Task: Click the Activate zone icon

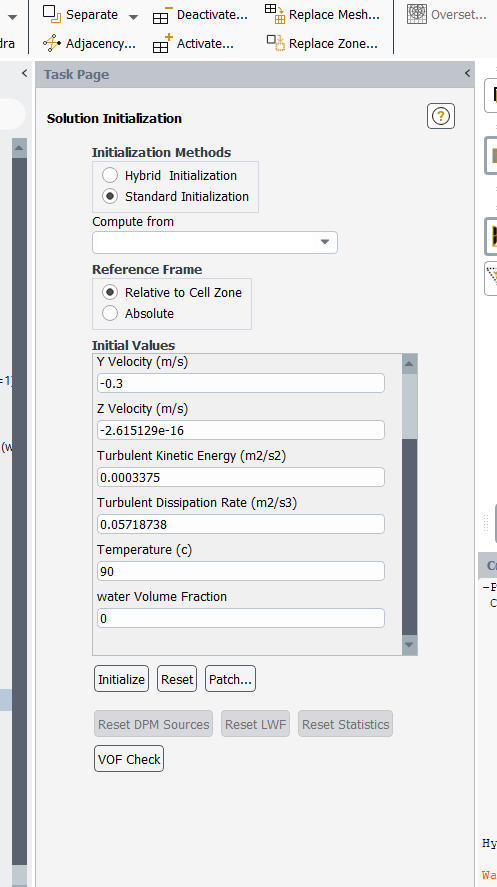Action: click(x=162, y=44)
